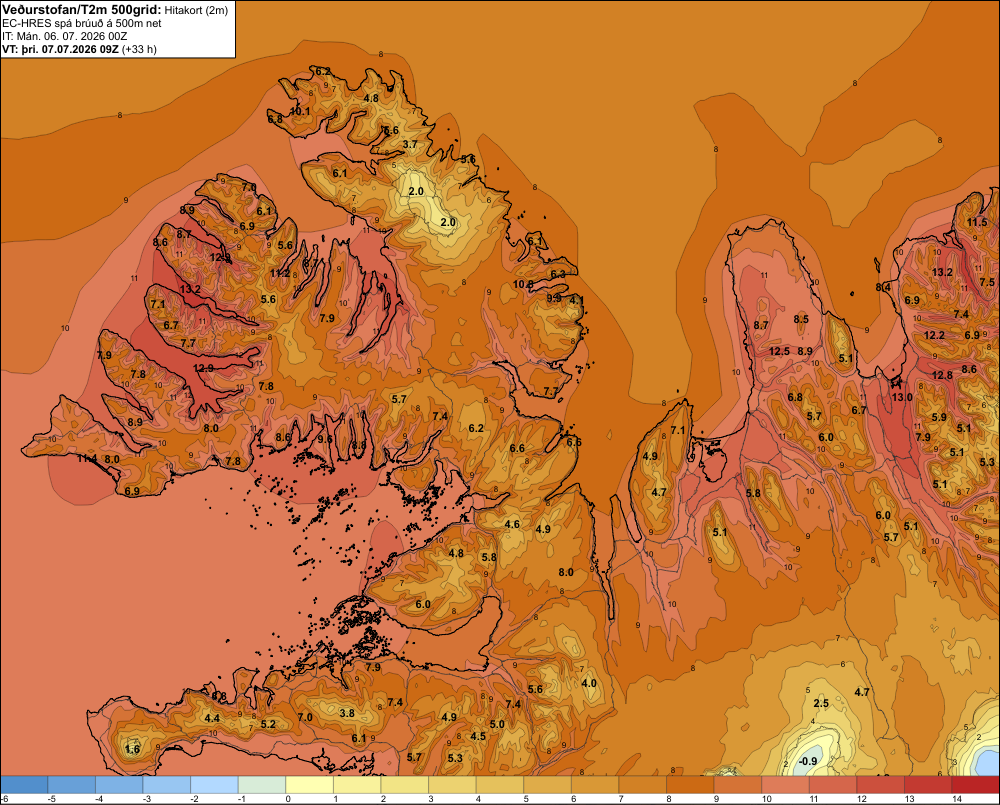Click the legend tick label '-5'

pos(51,799)
